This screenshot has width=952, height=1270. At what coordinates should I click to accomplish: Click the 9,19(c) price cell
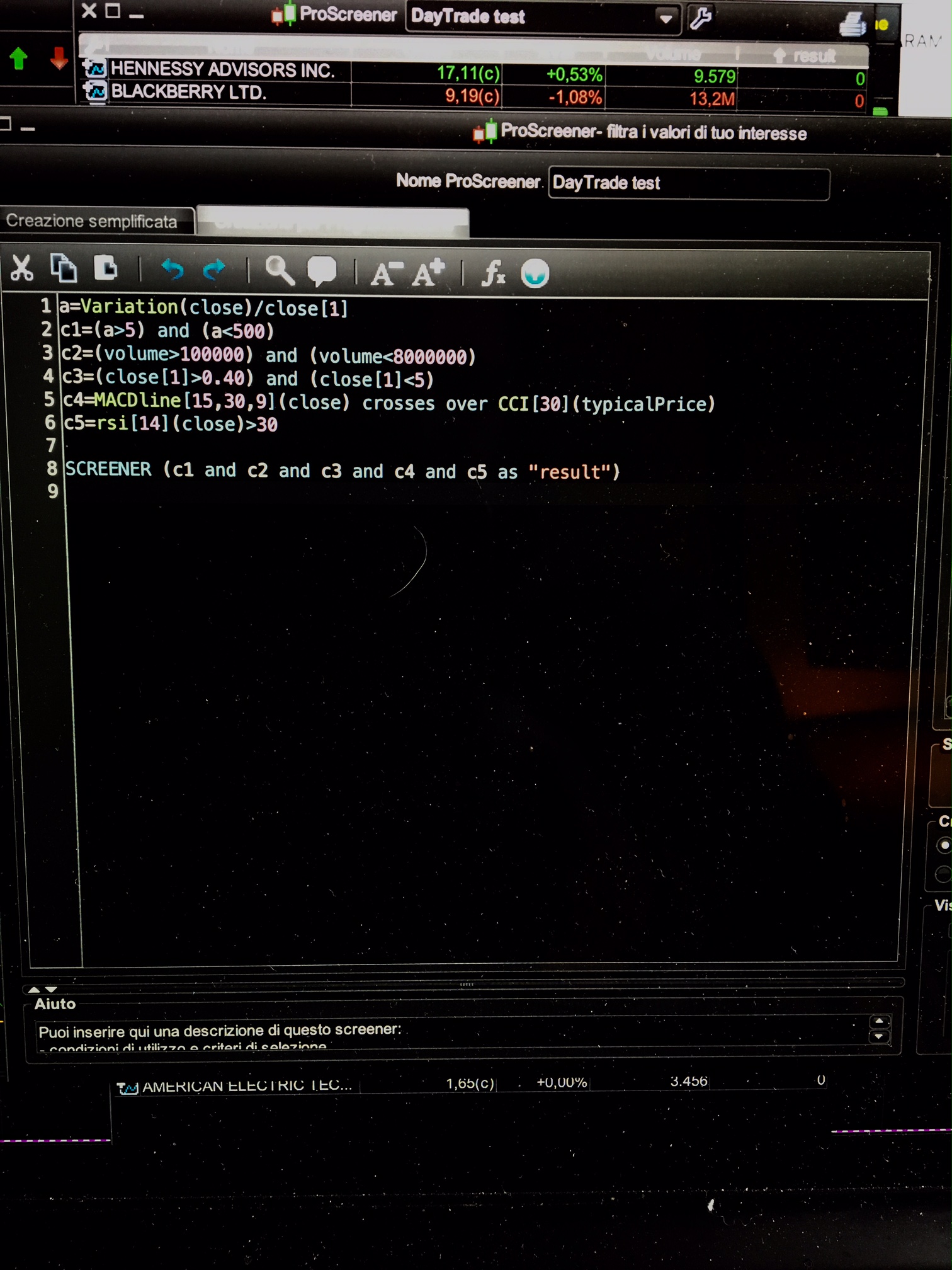tap(472, 96)
